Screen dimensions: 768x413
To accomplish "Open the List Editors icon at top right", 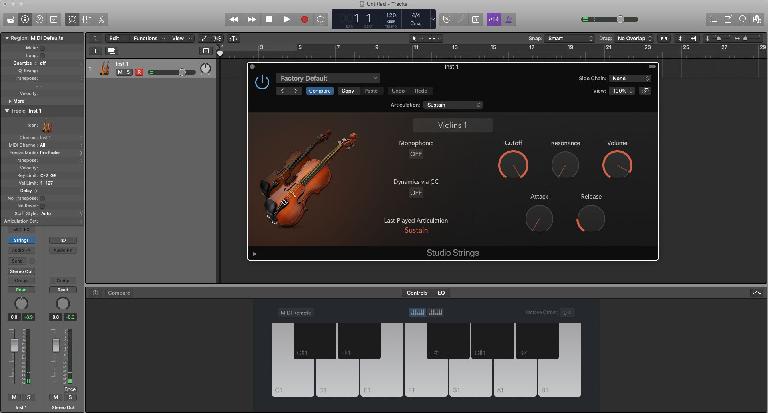I will pos(714,20).
